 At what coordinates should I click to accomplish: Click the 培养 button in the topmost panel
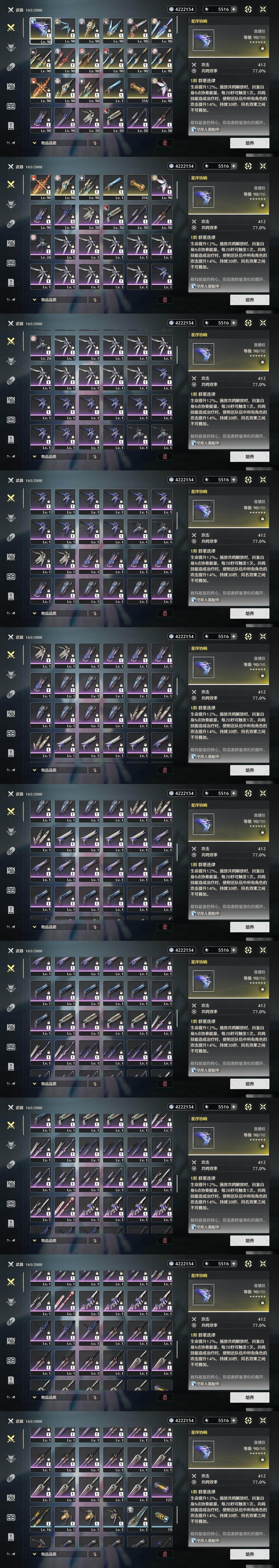249,143
